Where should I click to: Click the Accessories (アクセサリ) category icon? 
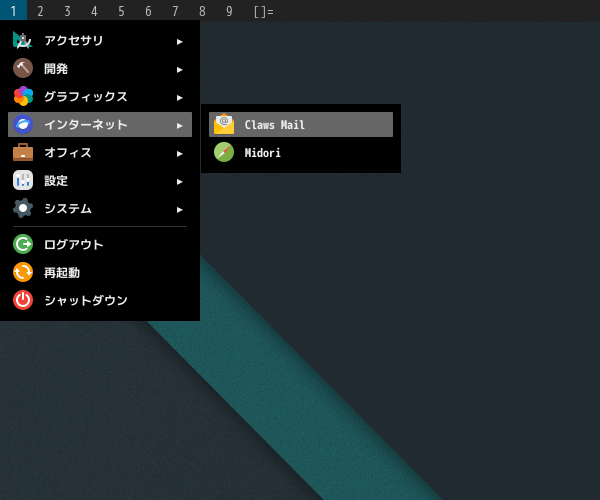coord(23,40)
